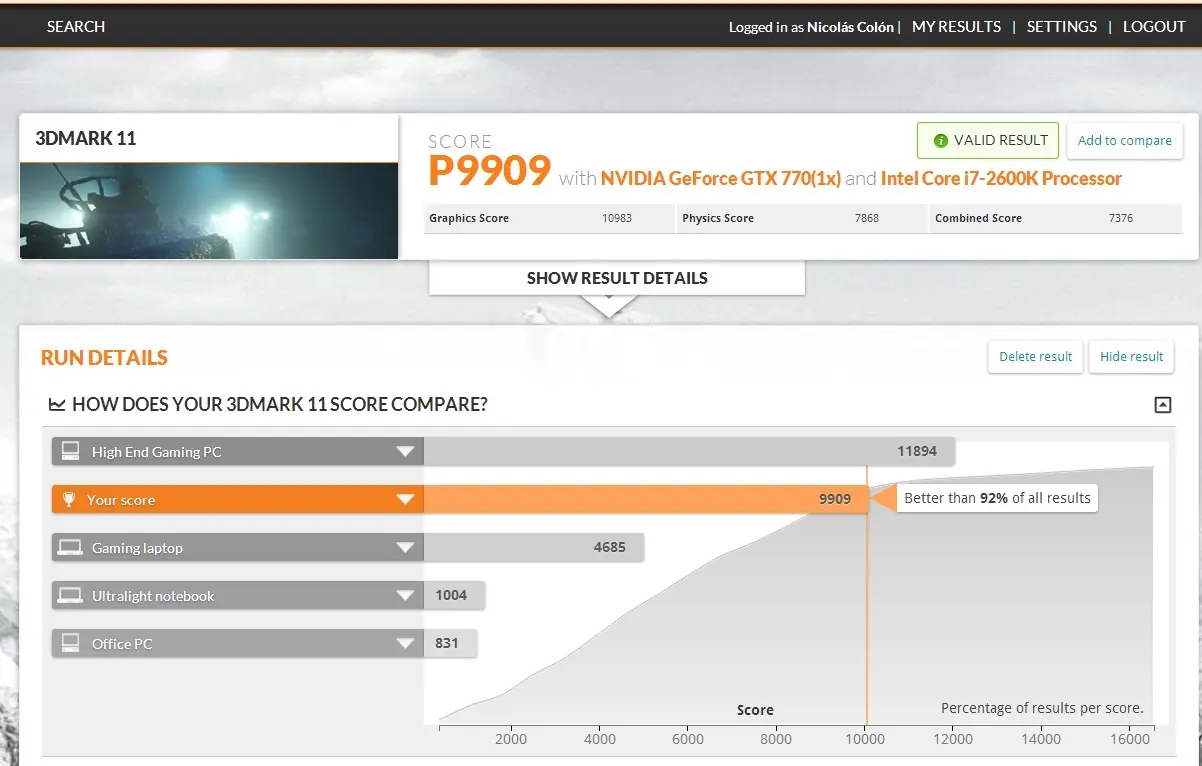
Task: Expand the Gaming laptop dropdown arrow
Action: coord(405,548)
